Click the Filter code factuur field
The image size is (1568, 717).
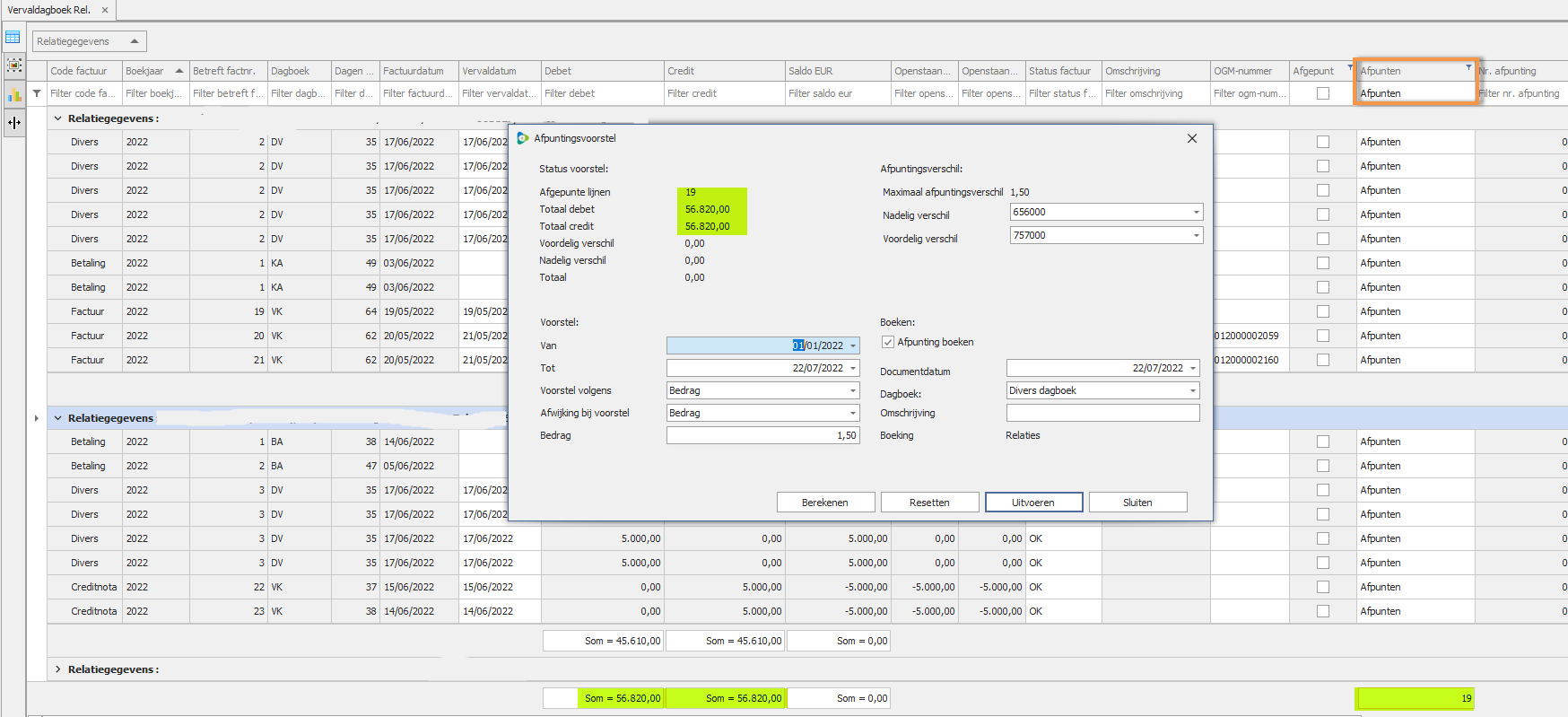pyautogui.click(x=84, y=93)
